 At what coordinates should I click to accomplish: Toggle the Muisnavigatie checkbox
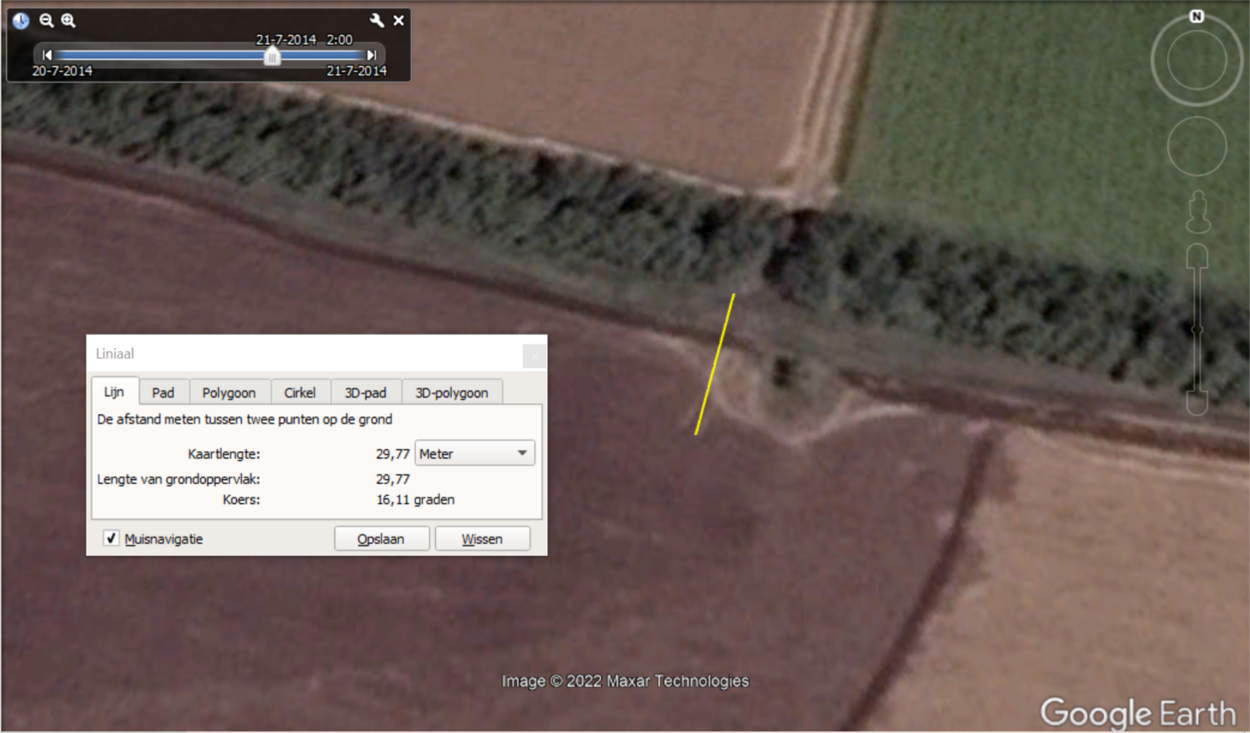click(x=111, y=539)
